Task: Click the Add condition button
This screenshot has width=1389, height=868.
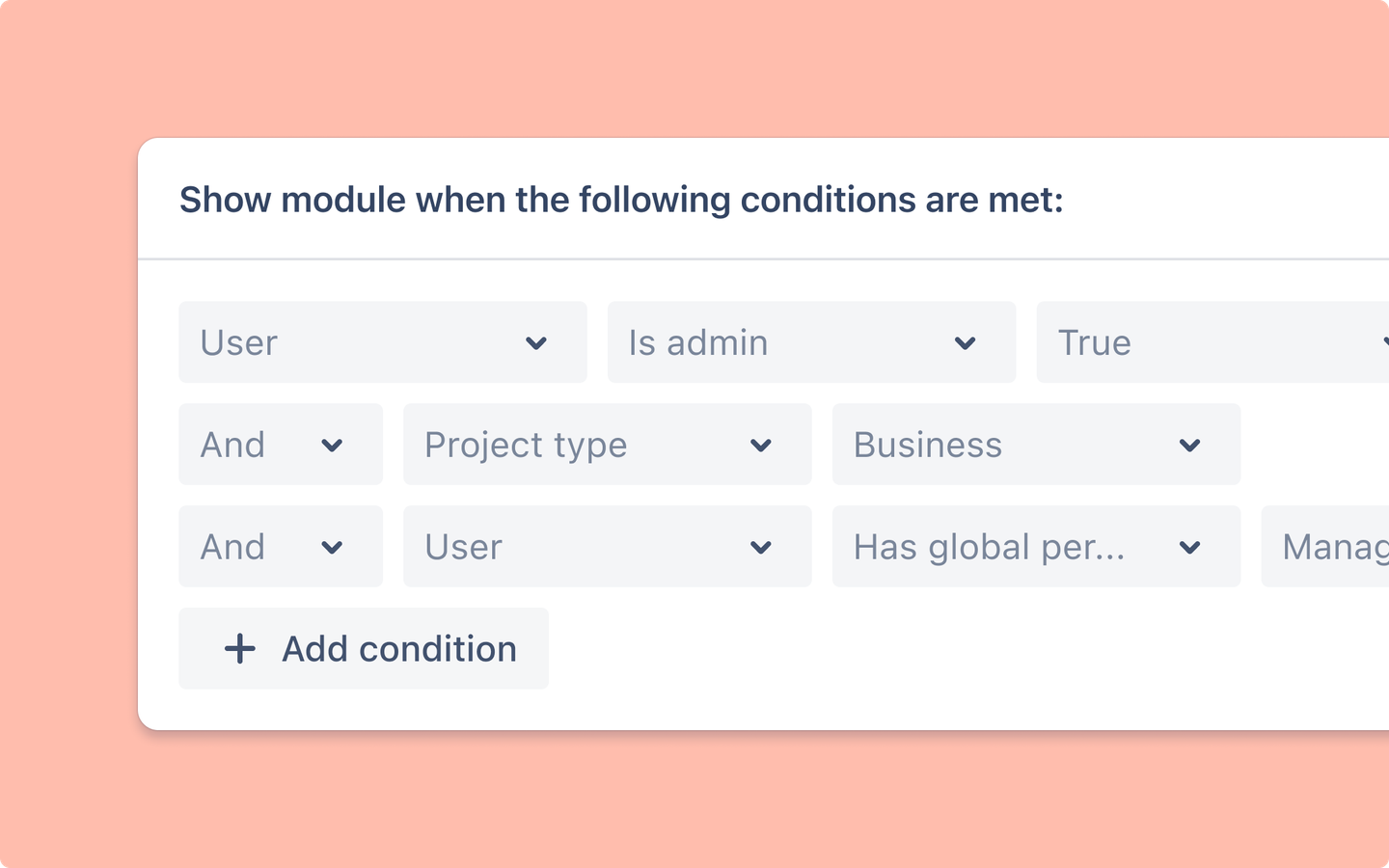Action: click(364, 649)
